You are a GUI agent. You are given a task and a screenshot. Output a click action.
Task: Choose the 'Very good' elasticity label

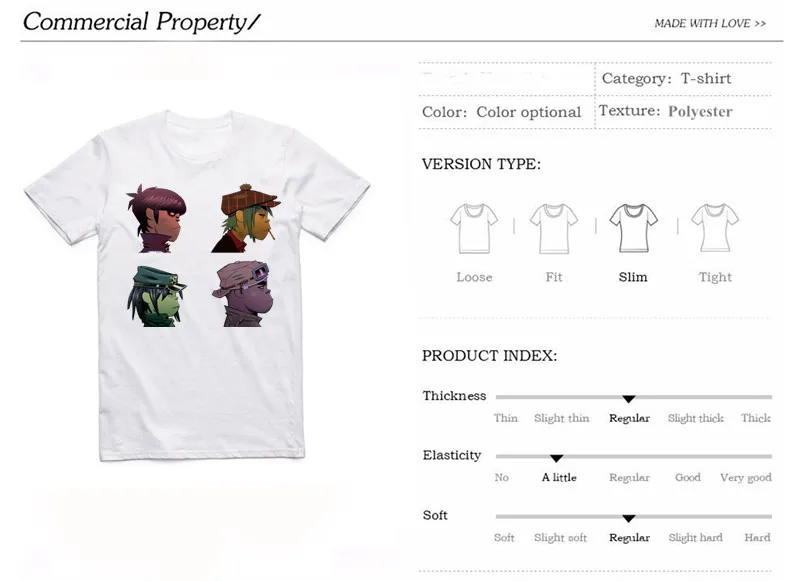pyautogui.click(x=745, y=478)
